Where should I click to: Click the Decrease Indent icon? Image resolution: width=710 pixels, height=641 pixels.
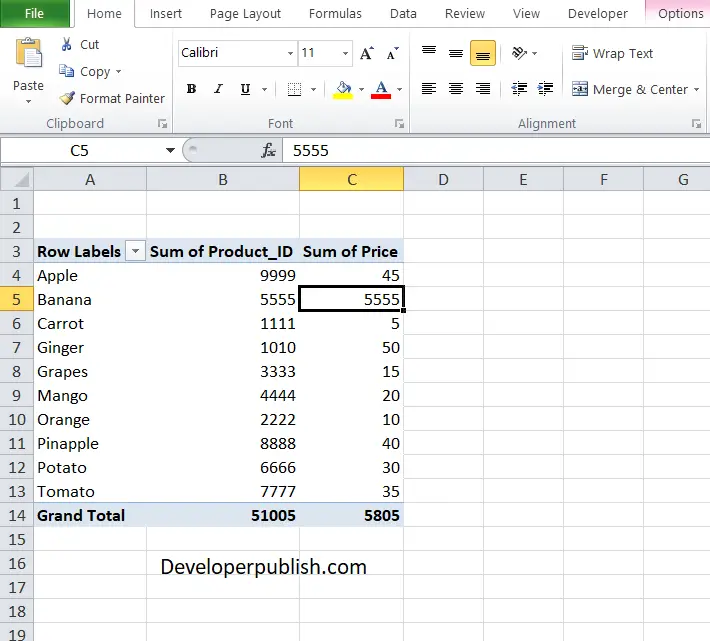pos(519,89)
